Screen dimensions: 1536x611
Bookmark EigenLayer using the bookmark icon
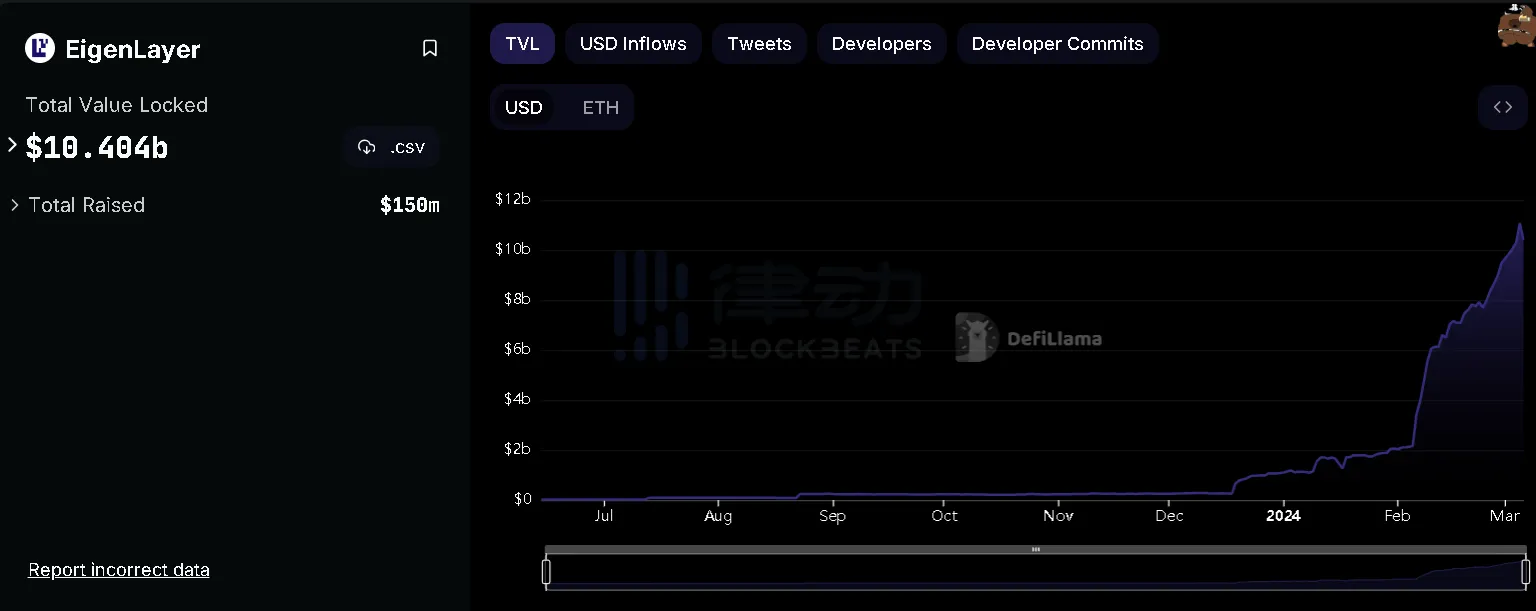click(x=430, y=47)
